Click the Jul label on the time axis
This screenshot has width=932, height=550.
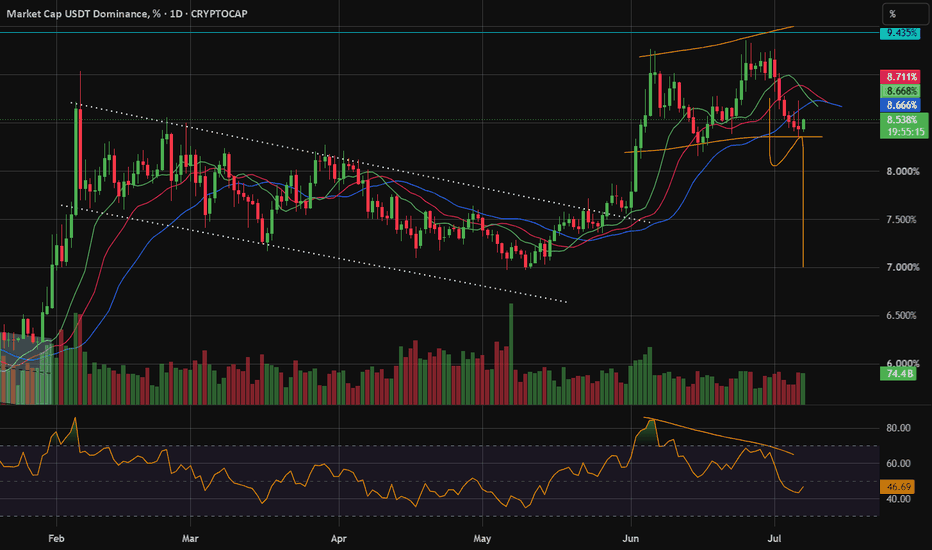click(774, 539)
